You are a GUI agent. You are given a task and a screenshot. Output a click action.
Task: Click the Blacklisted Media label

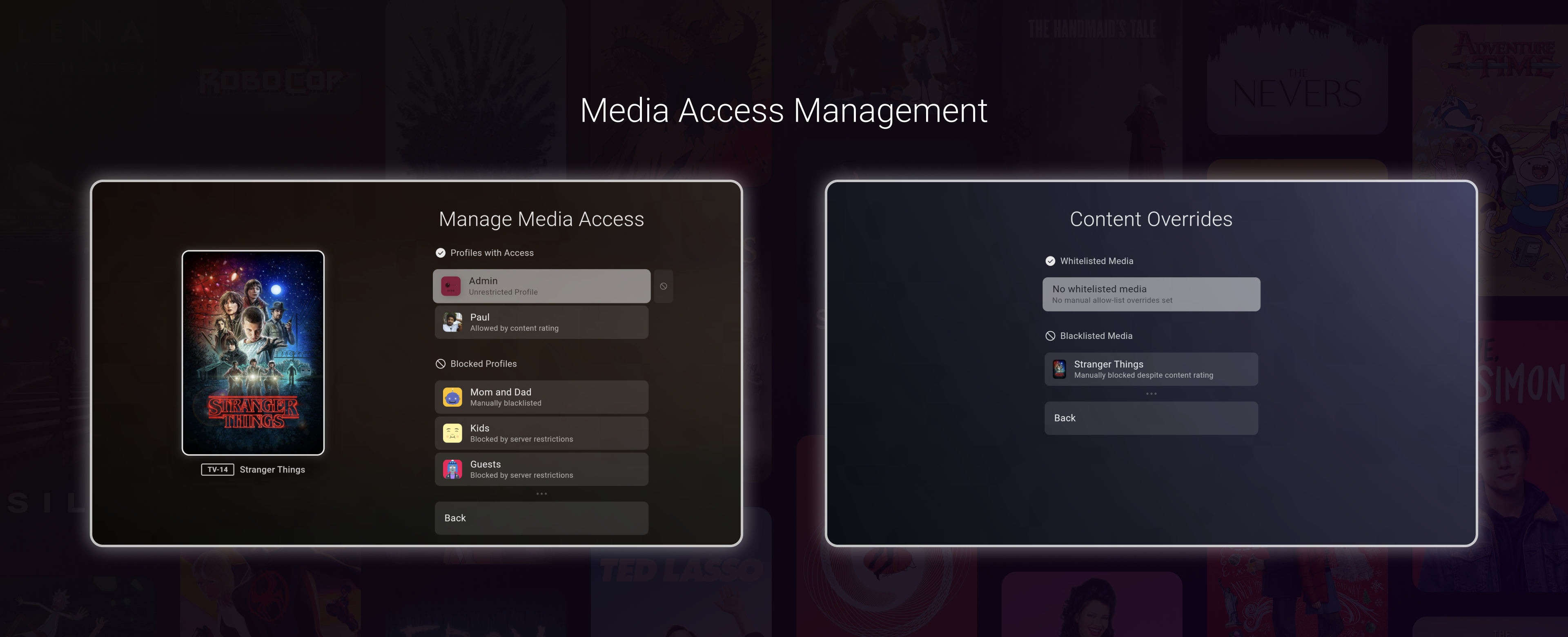(1096, 336)
